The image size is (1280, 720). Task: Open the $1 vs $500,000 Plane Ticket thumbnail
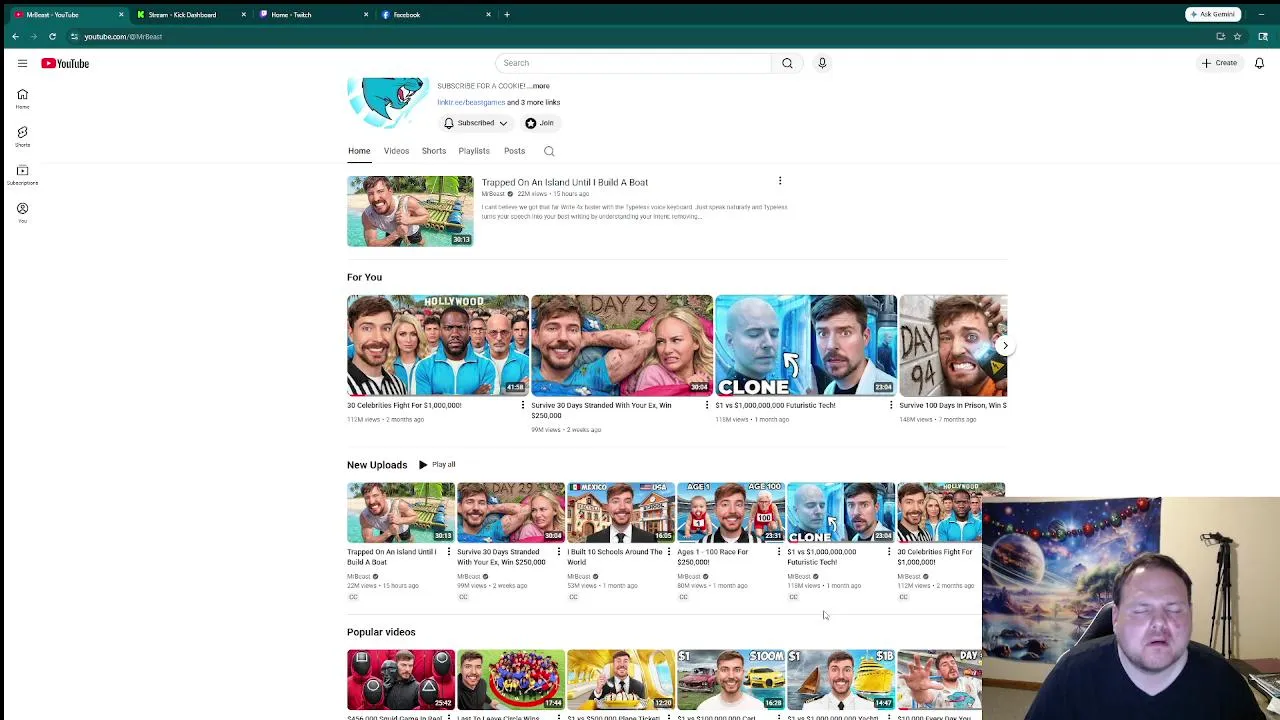click(621, 679)
